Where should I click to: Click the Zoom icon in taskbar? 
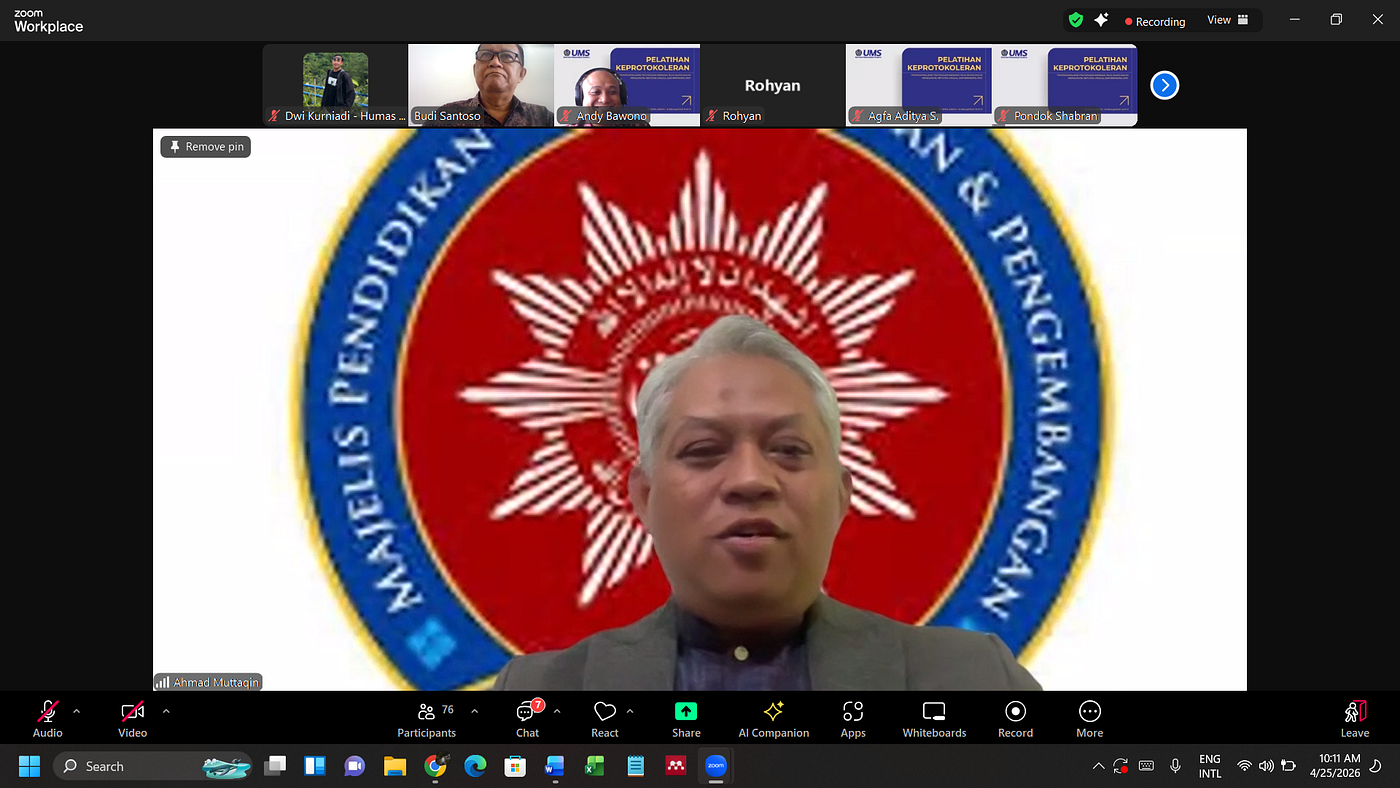click(x=715, y=766)
